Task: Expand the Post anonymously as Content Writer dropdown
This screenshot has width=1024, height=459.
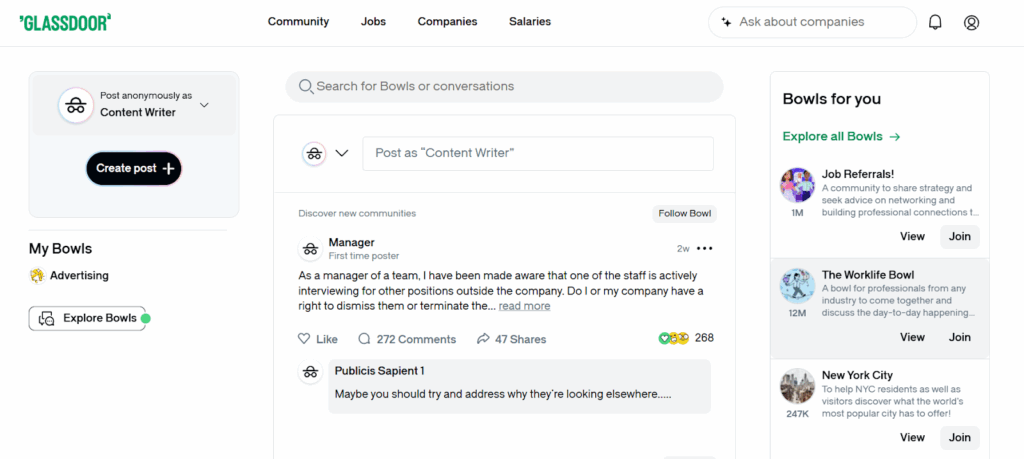Action: click(204, 104)
